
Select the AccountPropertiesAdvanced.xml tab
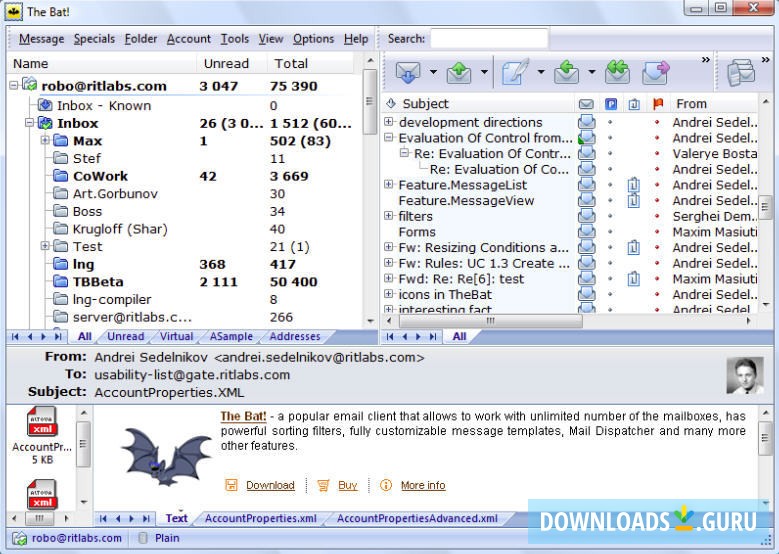pos(416,518)
